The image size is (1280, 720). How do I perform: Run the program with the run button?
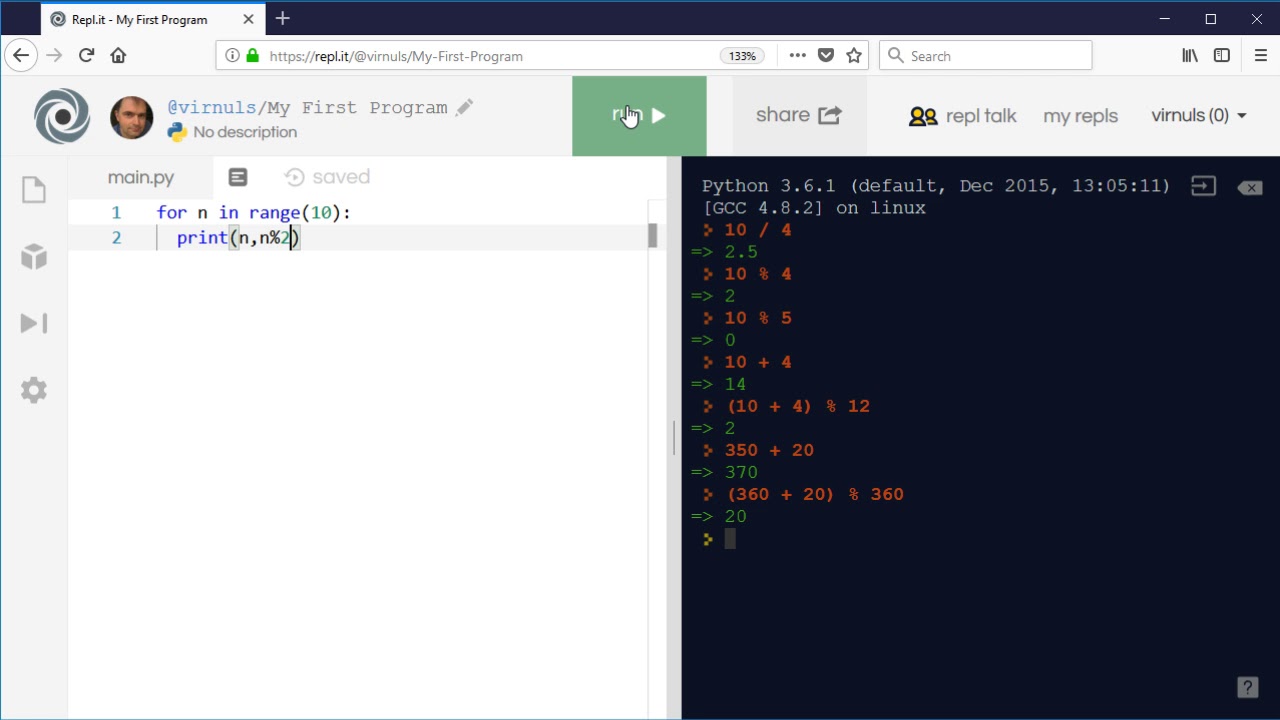pos(639,116)
